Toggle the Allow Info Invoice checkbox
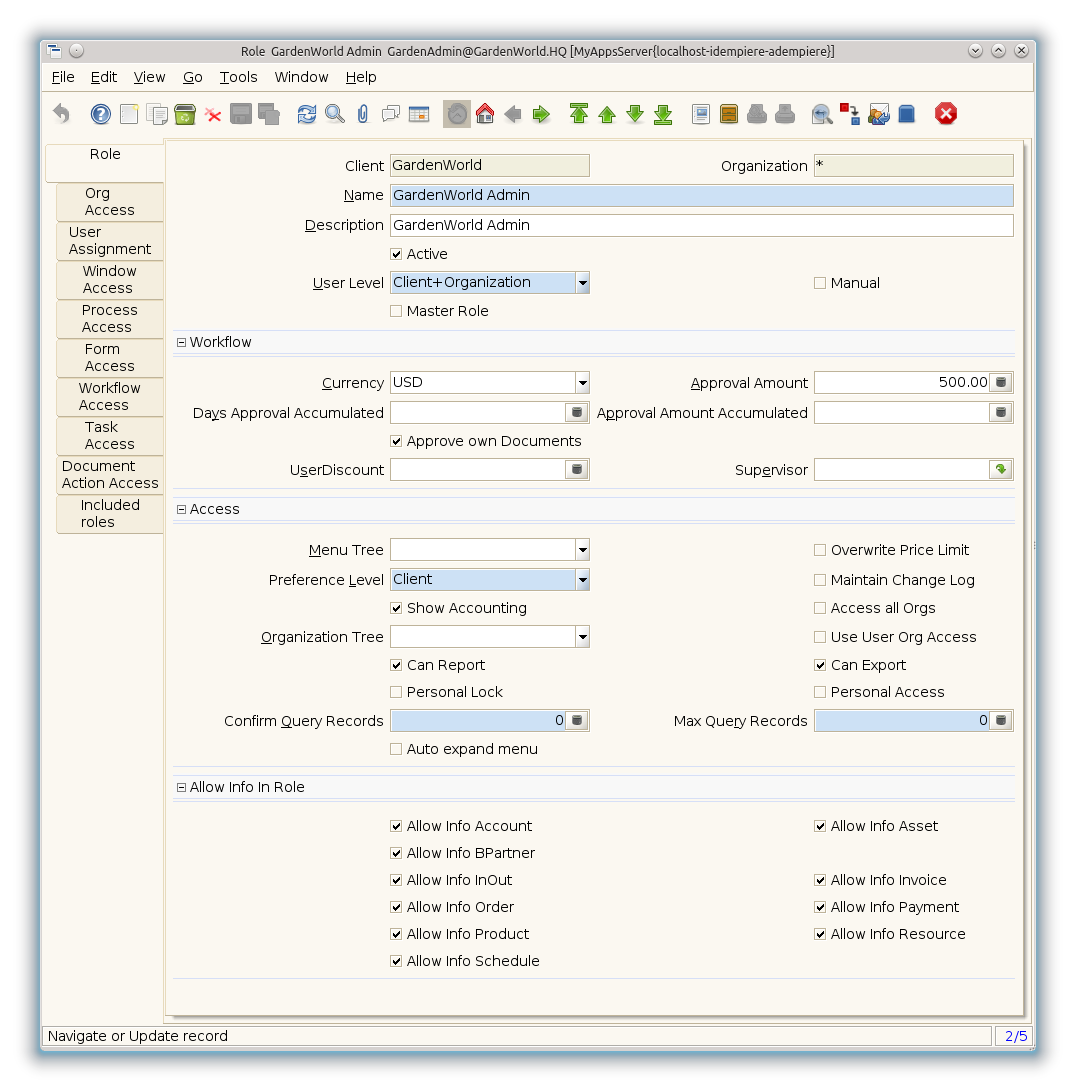Image resolution: width=1076 pixels, height=1091 pixels. click(x=821, y=880)
